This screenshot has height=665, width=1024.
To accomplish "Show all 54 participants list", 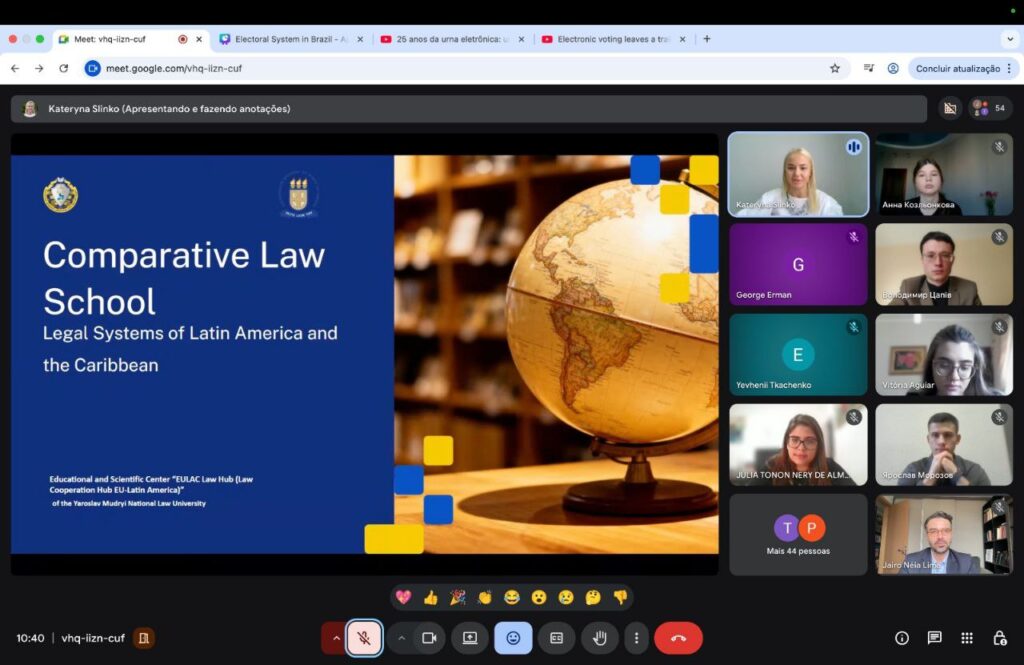I will (990, 108).
